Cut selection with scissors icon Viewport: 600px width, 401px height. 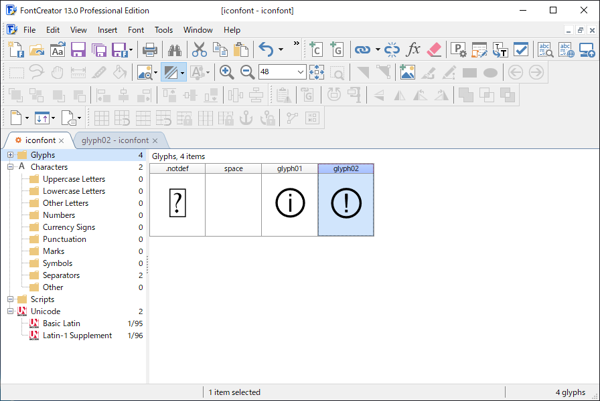point(199,50)
